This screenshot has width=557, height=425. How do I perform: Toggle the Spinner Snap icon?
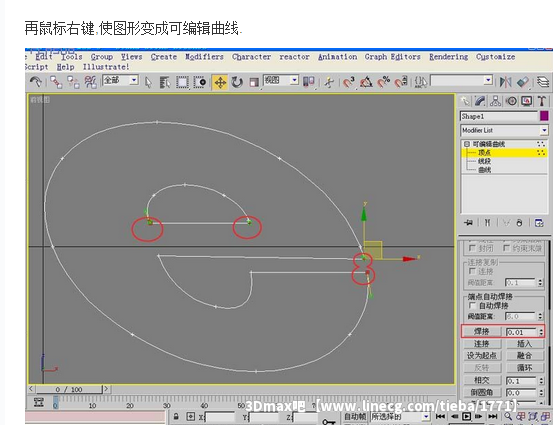[x=401, y=82]
